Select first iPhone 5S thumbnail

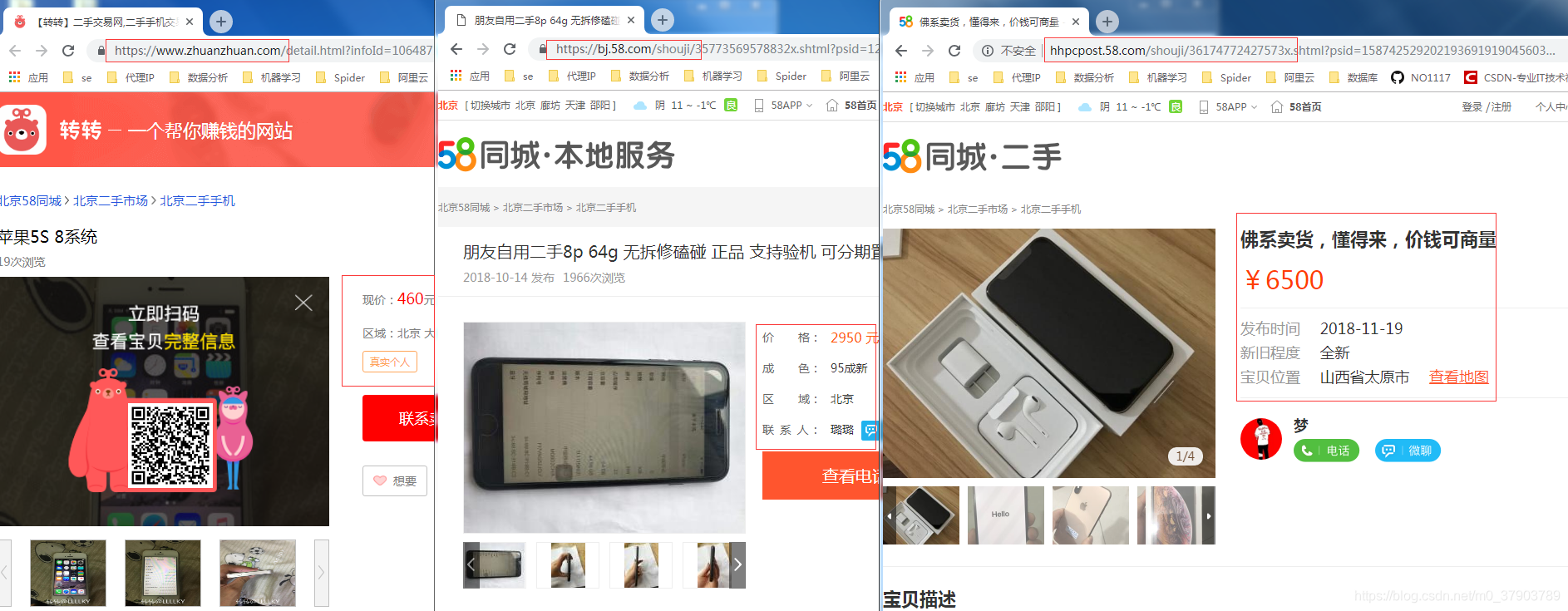pyautogui.click(x=68, y=573)
